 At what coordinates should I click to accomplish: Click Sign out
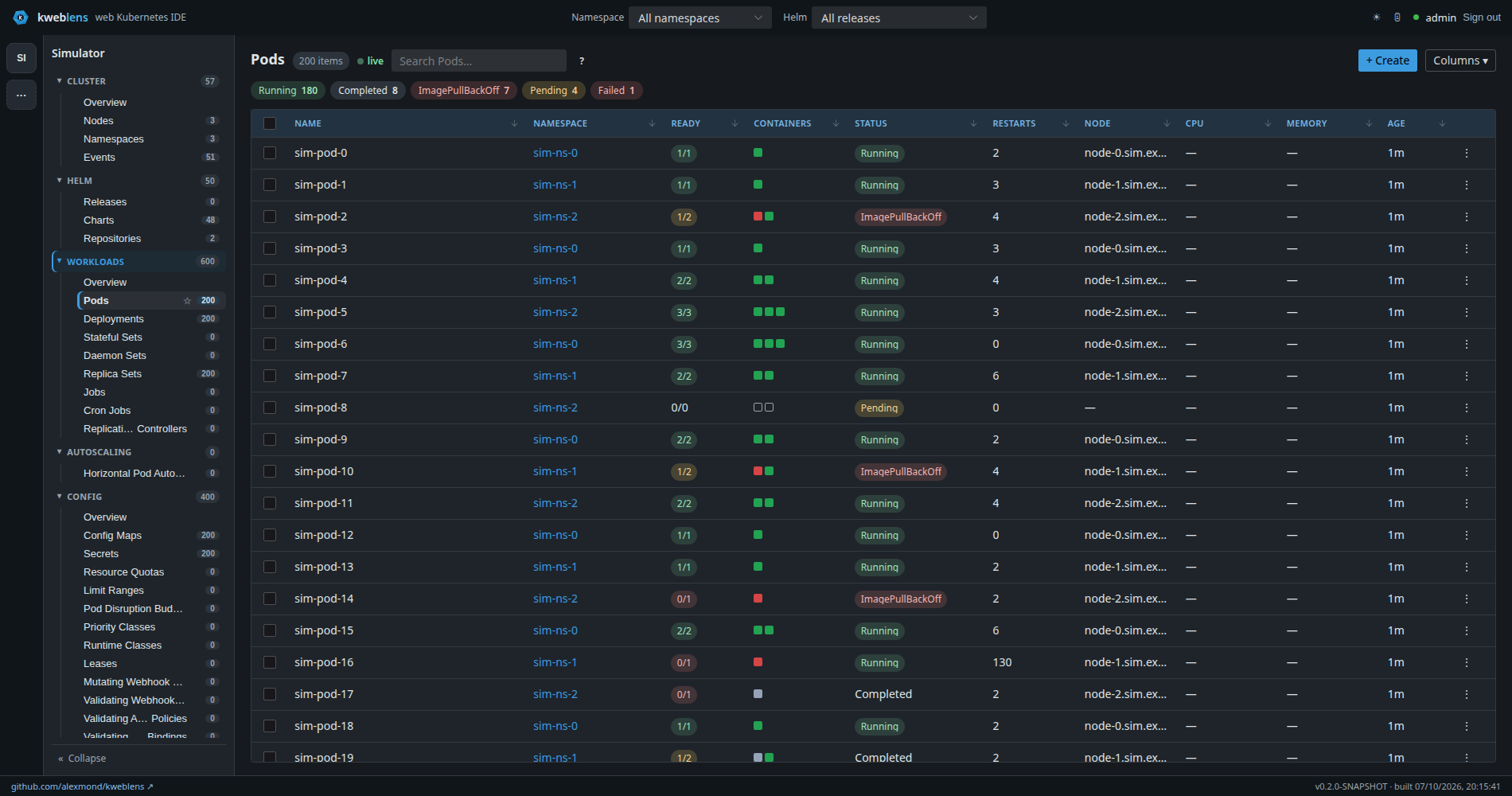tap(1482, 18)
